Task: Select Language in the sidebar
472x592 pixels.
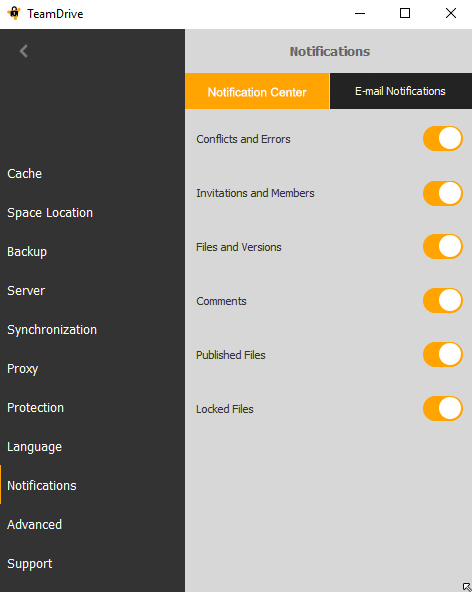Action: point(34,447)
